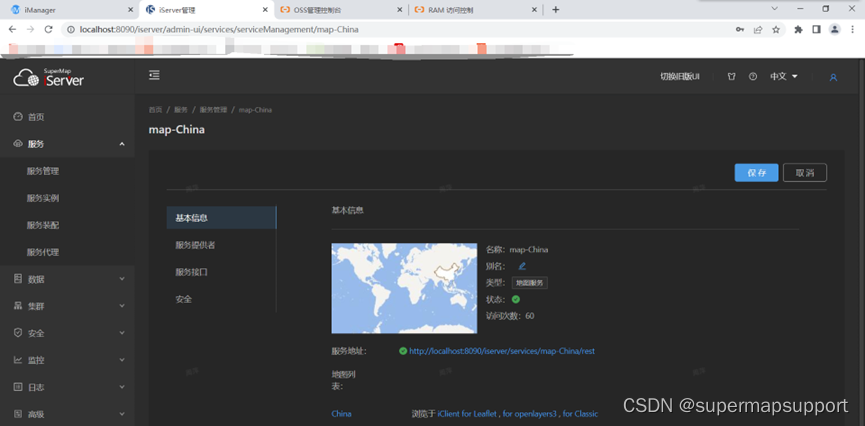
Task: Click the home dashboard icon beside 首页
Action: 18,116
